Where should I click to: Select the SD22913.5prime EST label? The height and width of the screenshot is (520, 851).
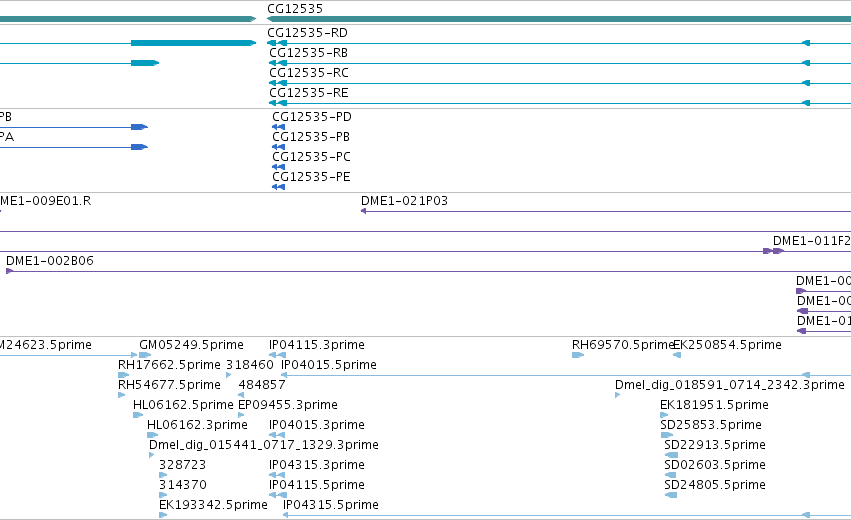click(x=715, y=445)
